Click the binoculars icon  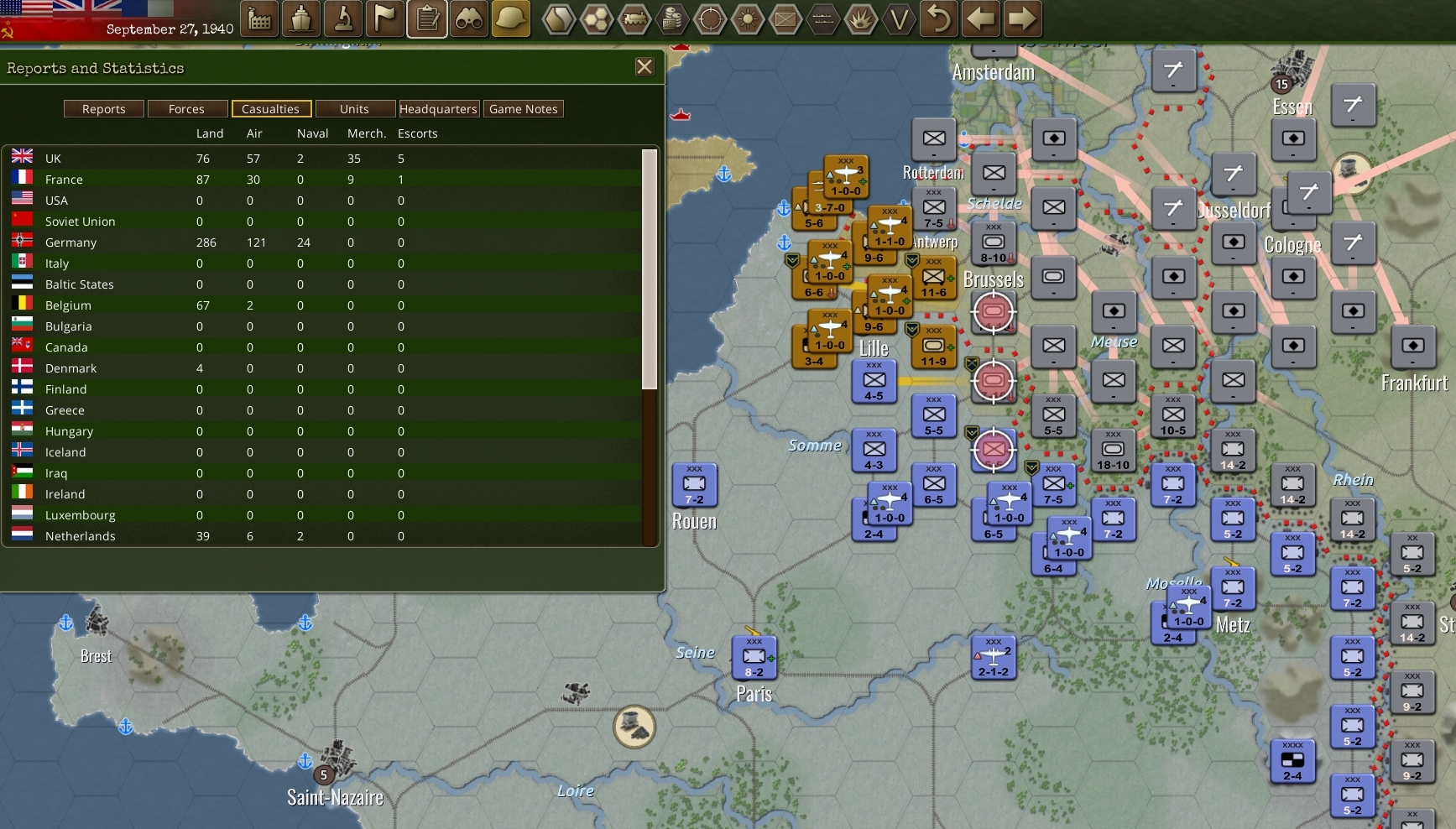(469, 18)
